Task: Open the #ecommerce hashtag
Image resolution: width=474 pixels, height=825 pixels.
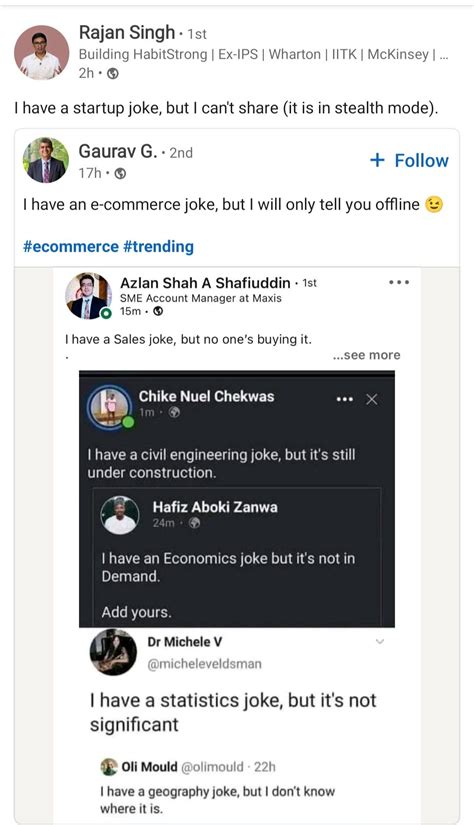Action: [x=71, y=246]
